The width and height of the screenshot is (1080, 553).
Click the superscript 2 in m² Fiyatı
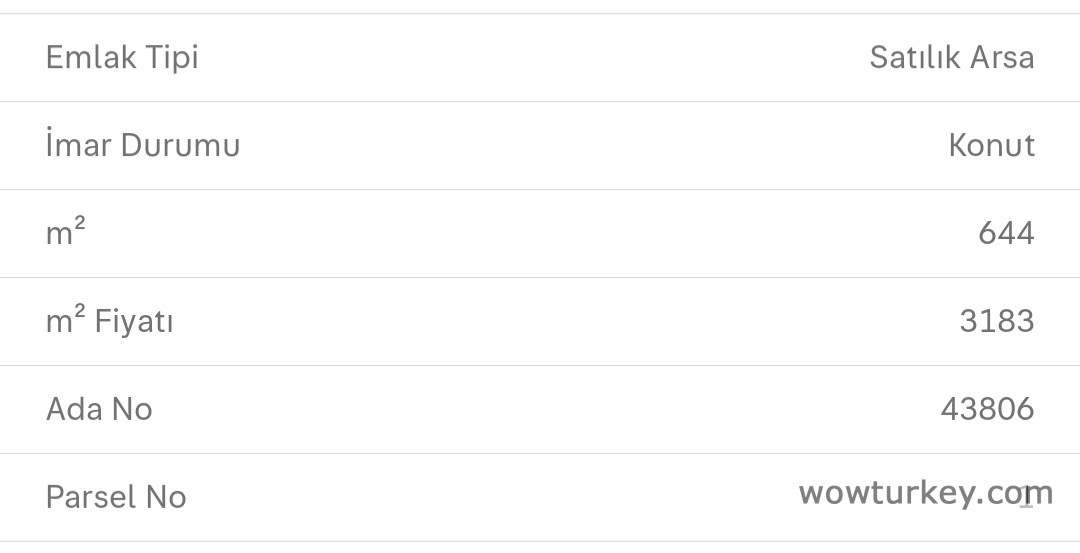coord(80,312)
